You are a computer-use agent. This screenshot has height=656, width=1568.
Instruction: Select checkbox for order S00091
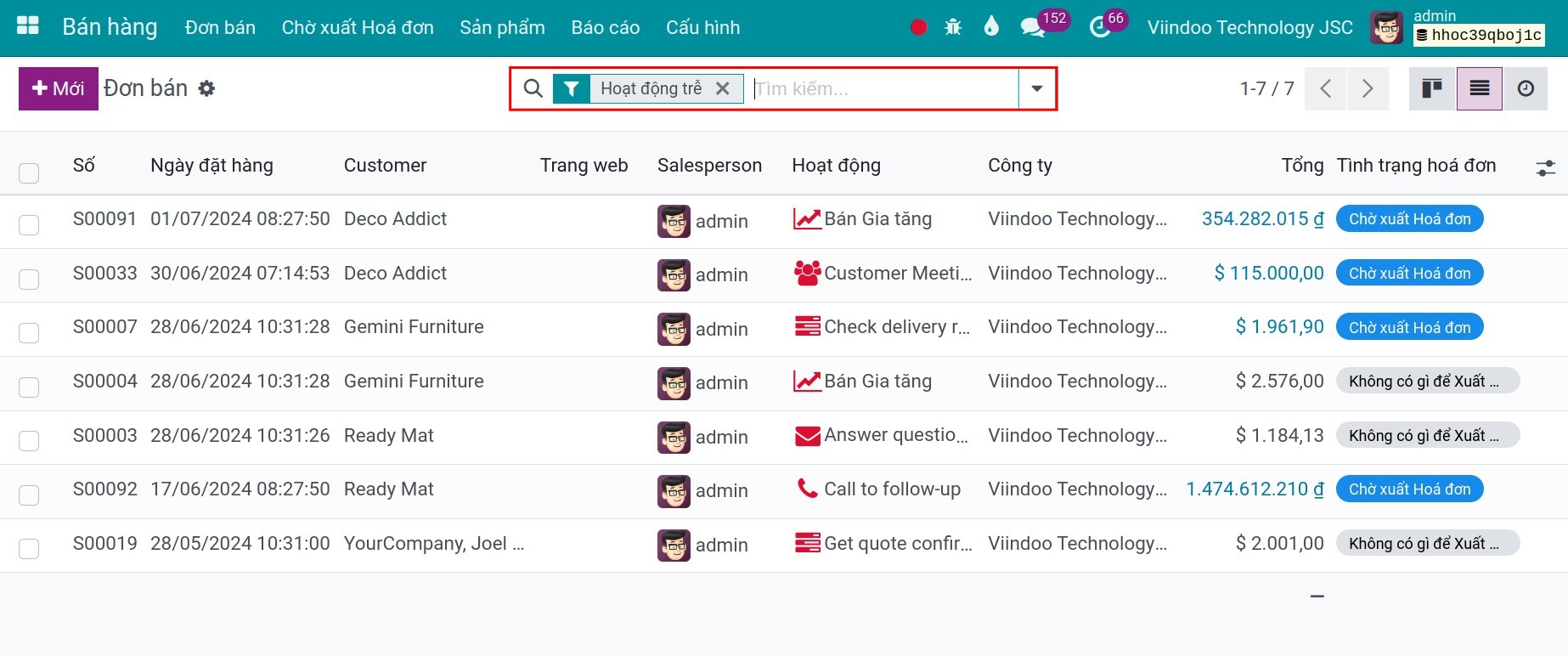(29, 224)
